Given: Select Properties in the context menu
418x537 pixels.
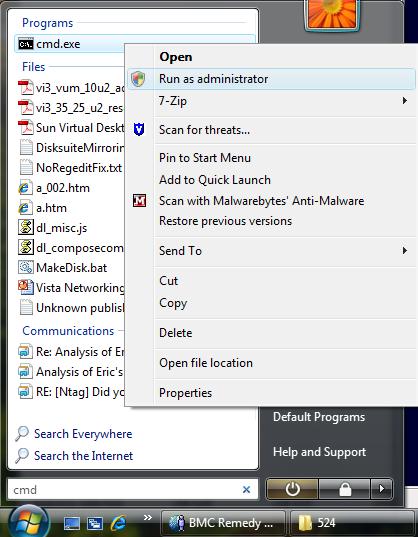Looking at the screenshot, I should (185, 393).
